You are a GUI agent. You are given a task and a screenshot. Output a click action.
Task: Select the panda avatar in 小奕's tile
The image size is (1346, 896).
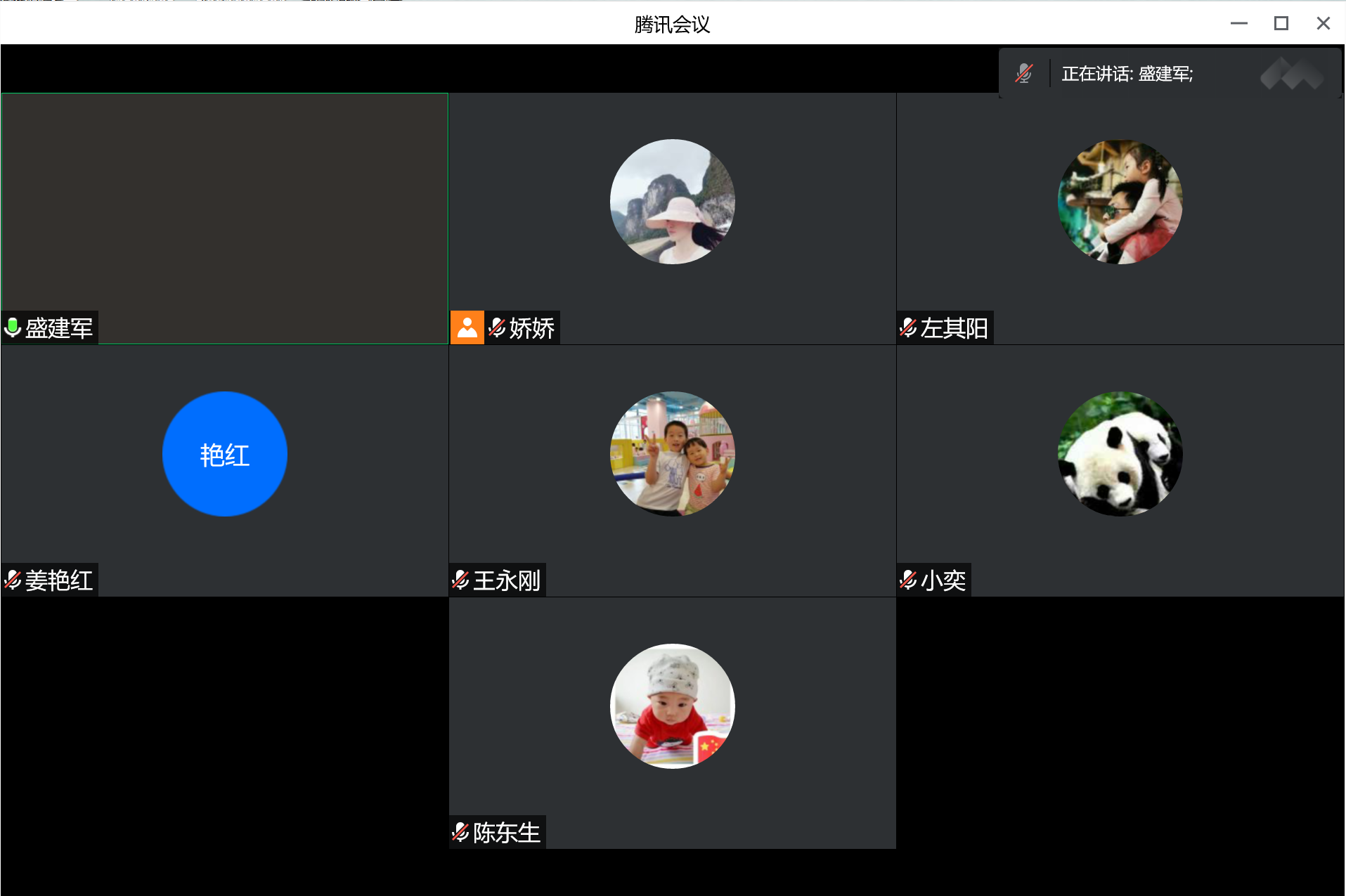[1120, 454]
